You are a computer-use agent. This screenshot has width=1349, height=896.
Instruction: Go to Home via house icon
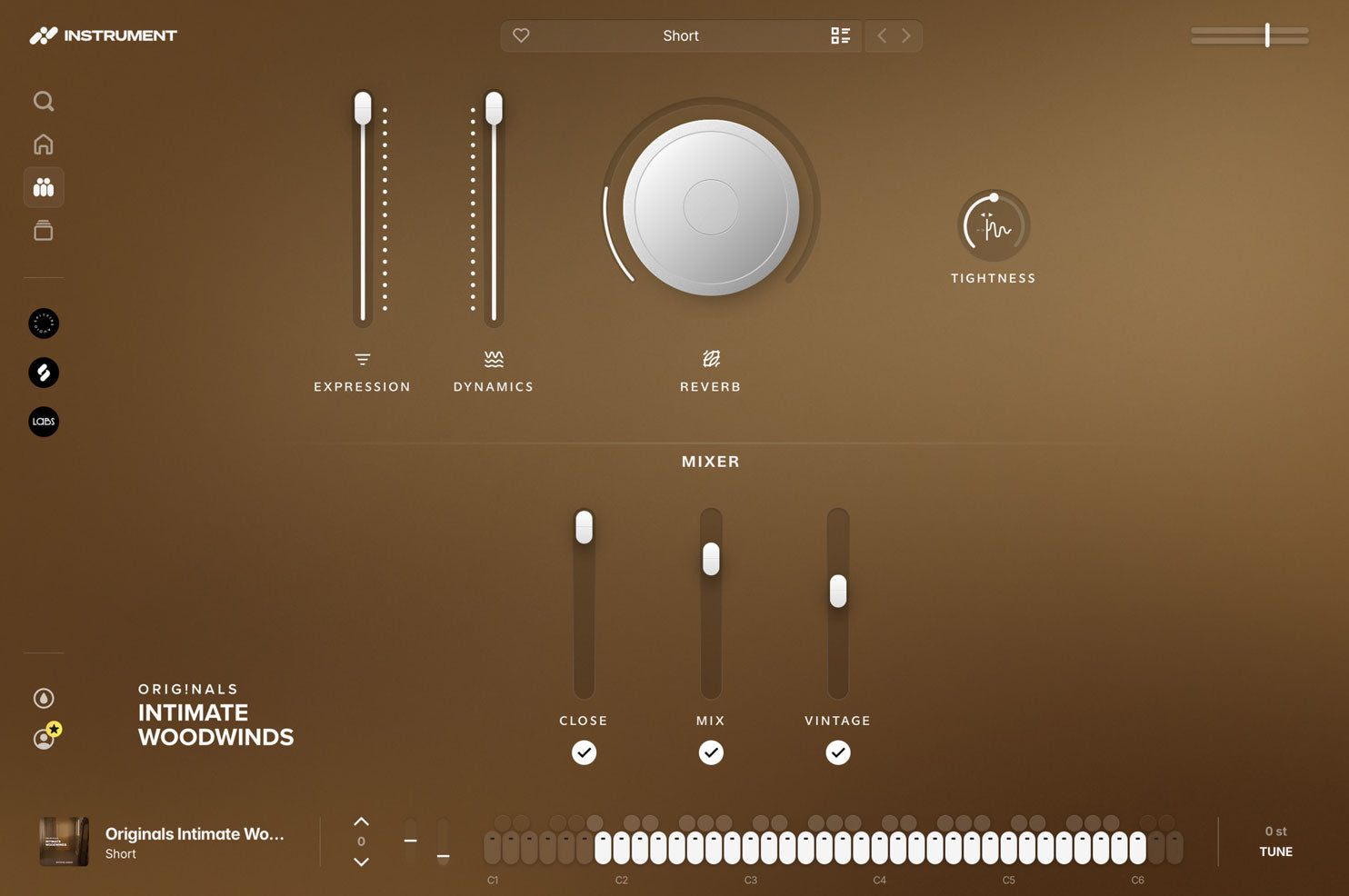[x=44, y=144]
